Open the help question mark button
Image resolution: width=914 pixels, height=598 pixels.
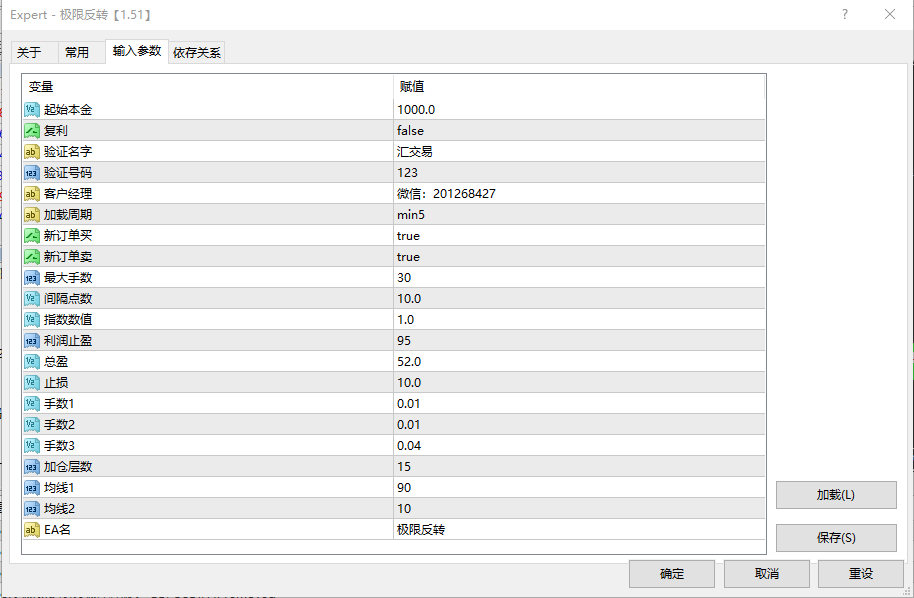(845, 15)
